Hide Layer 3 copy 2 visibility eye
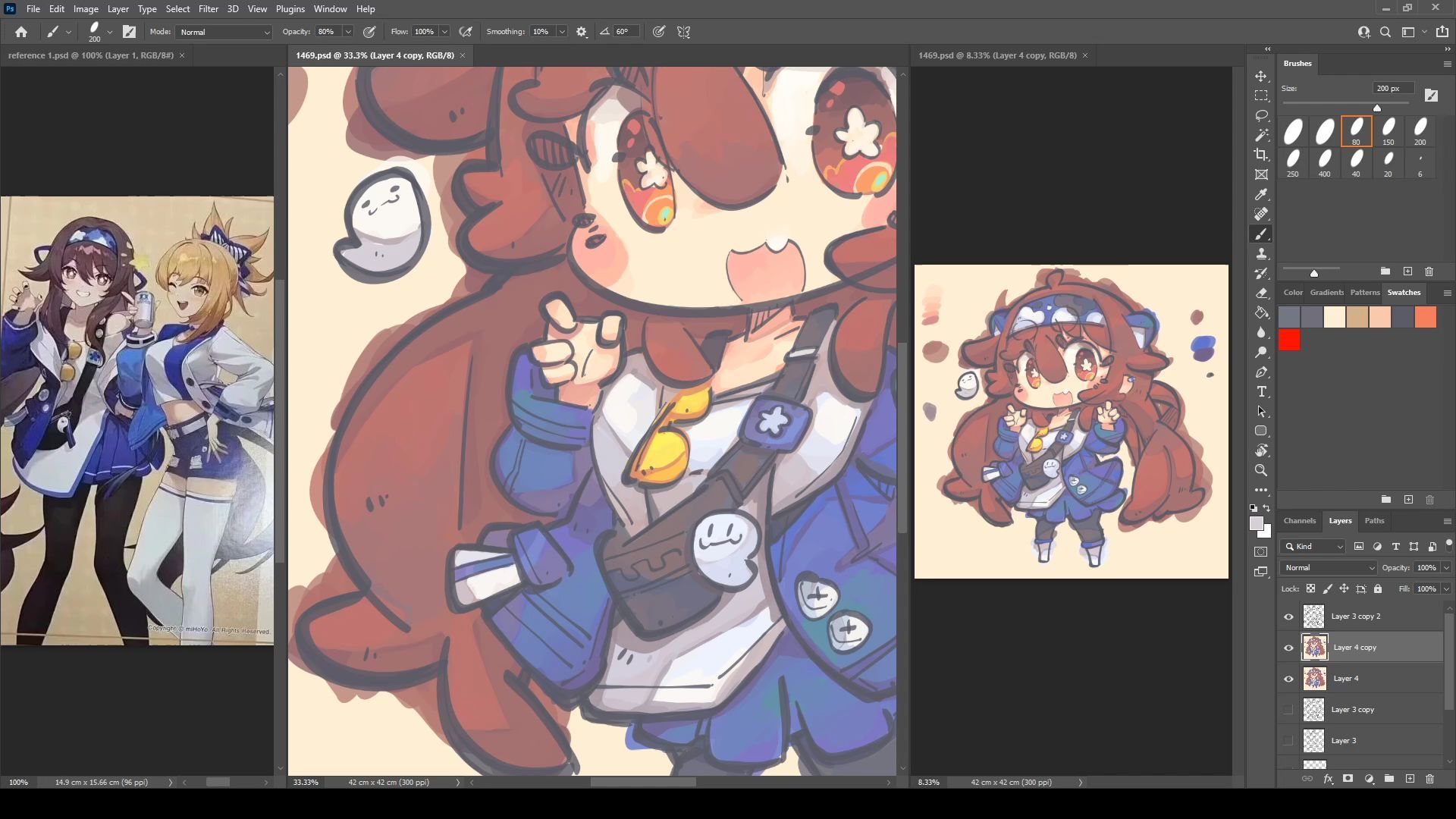Image resolution: width=1456 pixels, height=819 pixels. [x=1288, y=617]
